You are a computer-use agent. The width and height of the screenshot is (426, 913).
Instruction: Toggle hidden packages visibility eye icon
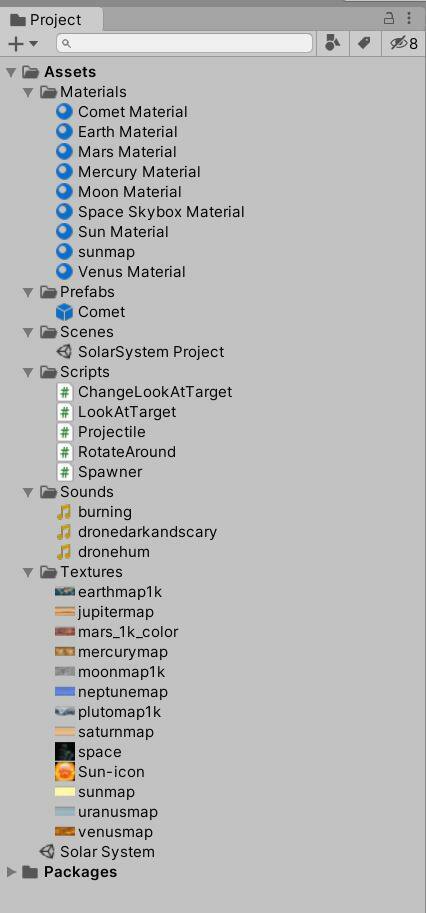[x=404, y=43]
